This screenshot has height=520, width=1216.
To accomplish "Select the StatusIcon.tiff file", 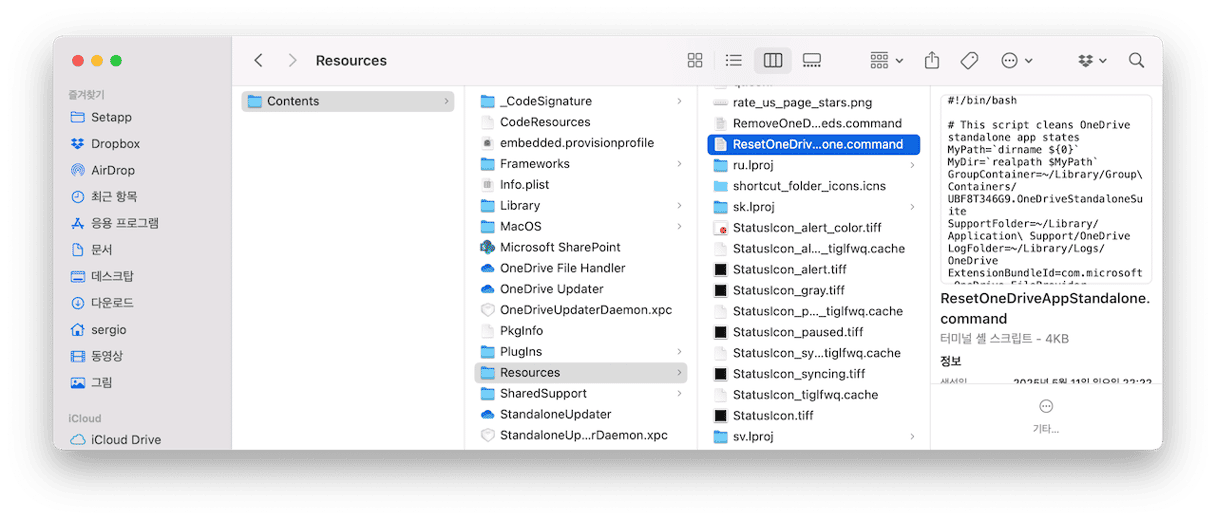I will 814,415.
